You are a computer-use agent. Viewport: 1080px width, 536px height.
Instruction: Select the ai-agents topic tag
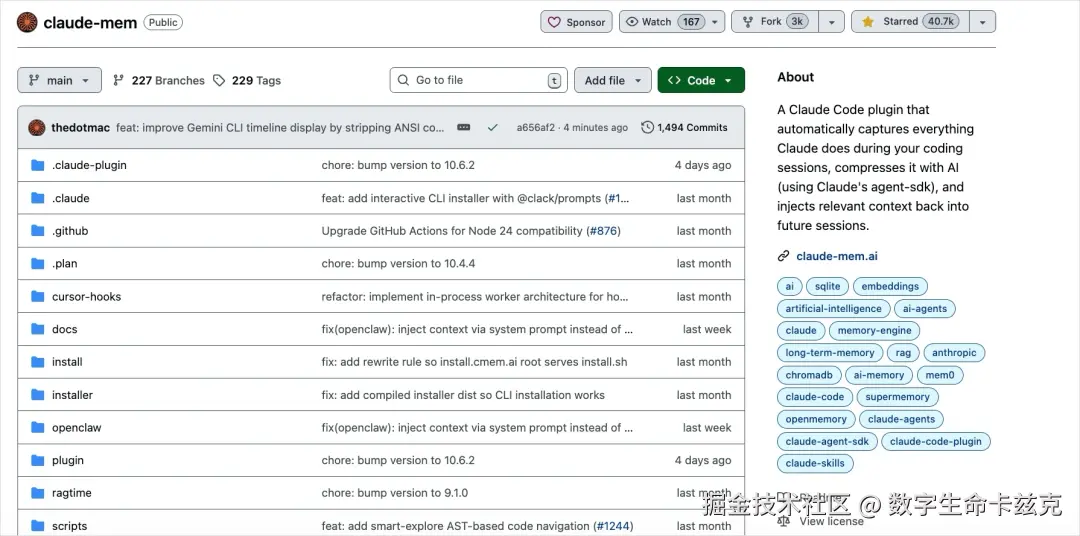[x=925, y=309]
